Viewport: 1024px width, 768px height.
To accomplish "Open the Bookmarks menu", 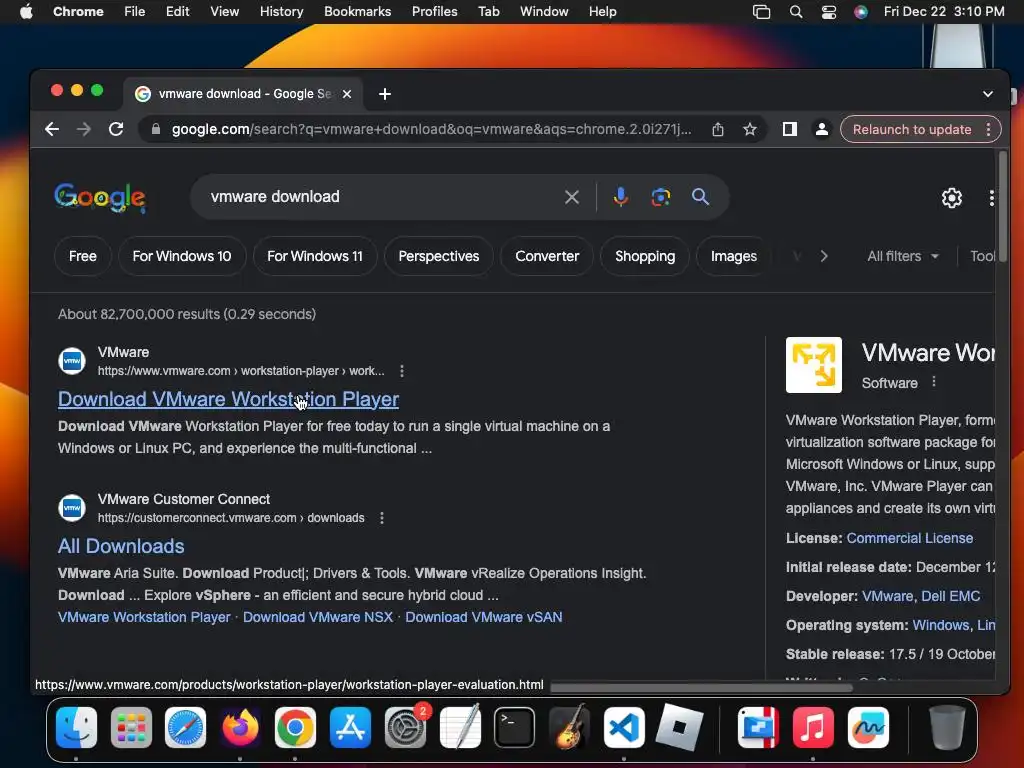I will click(x=357, y=12).
